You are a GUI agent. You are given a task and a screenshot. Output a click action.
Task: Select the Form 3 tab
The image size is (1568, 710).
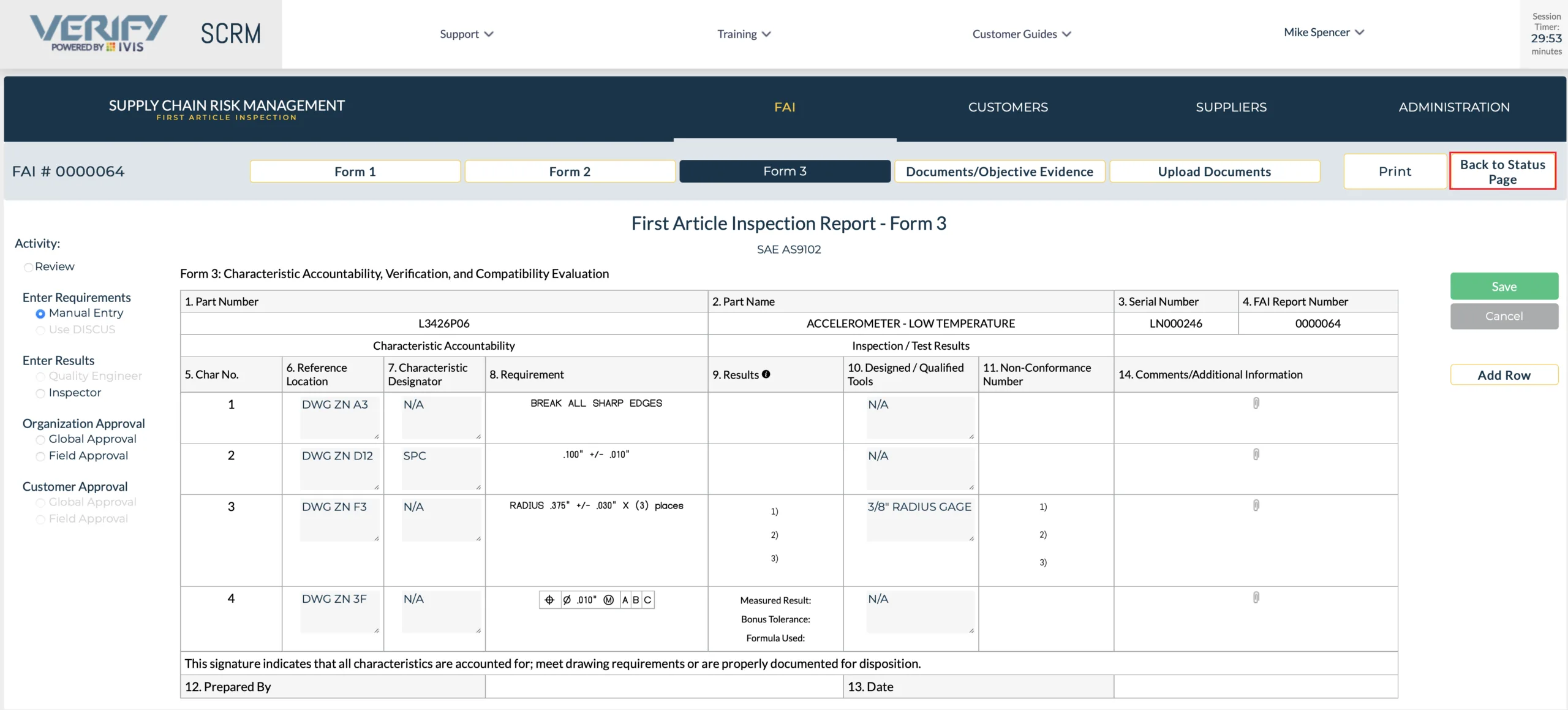[785, 172]
